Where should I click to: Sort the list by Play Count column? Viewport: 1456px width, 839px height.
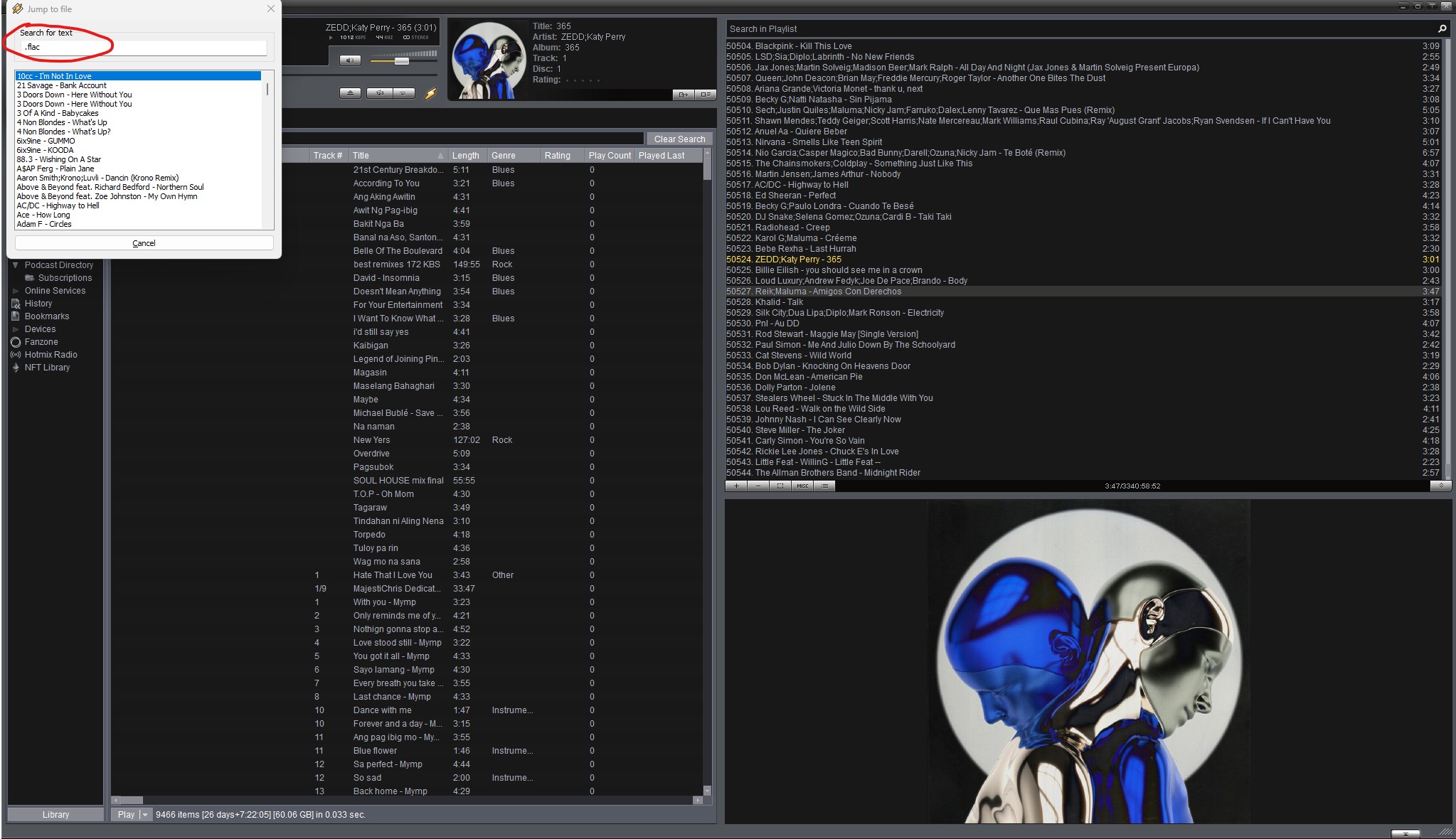click(x=609, y=156)
